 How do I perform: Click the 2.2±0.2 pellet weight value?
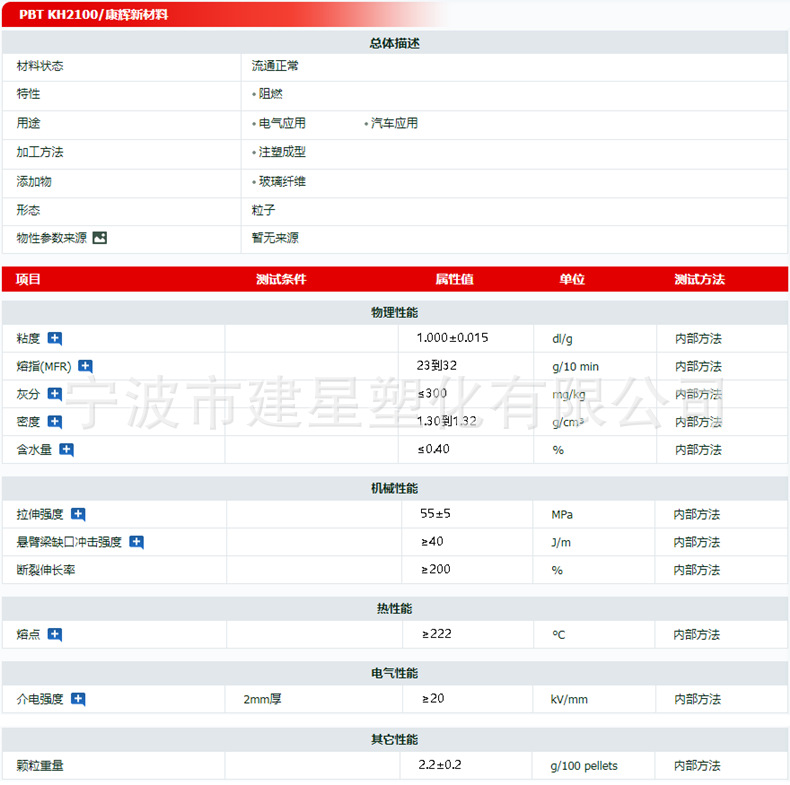pyautogui.click(x=440, y=764)
